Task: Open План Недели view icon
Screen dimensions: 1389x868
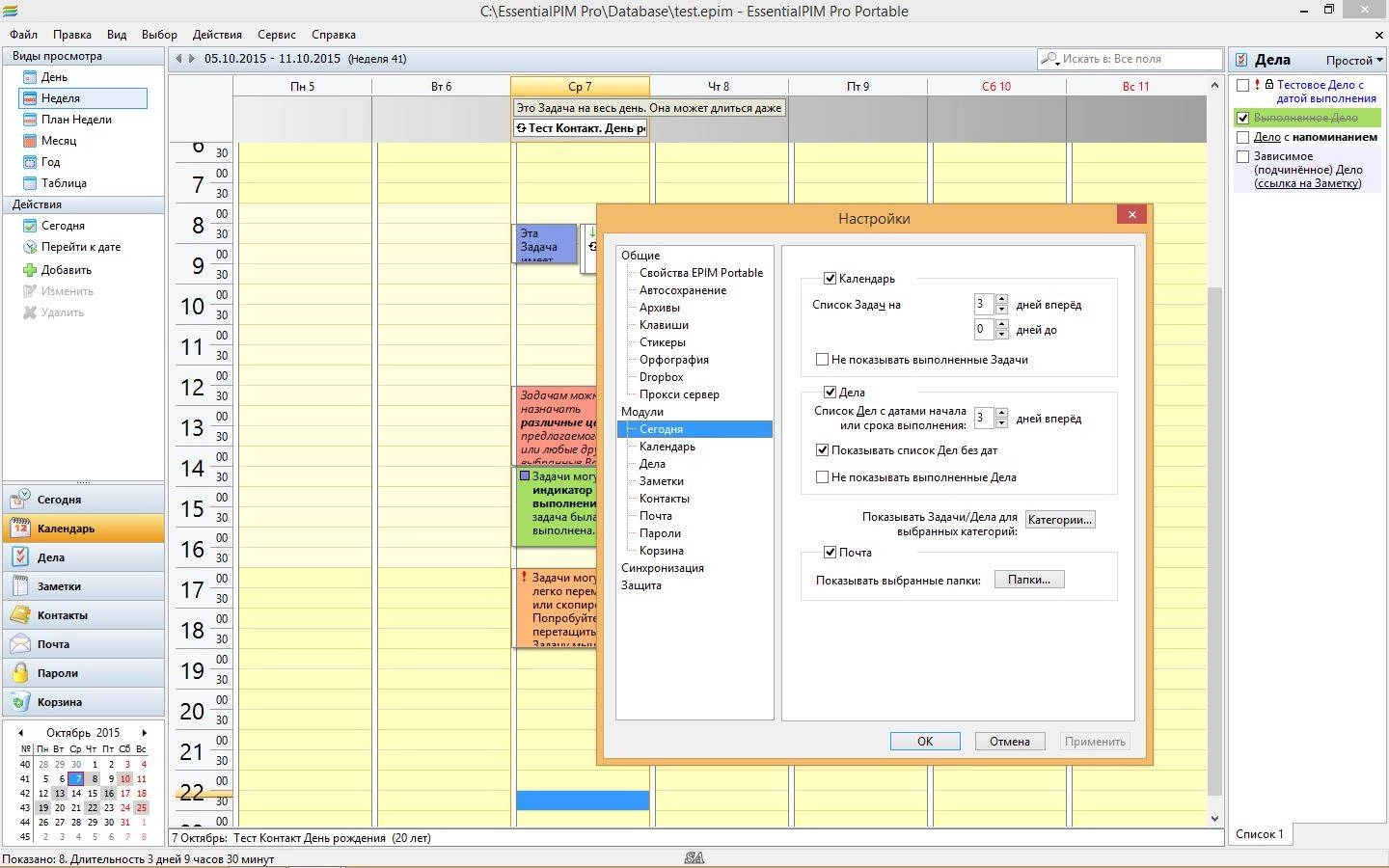Action: [29, 120]
